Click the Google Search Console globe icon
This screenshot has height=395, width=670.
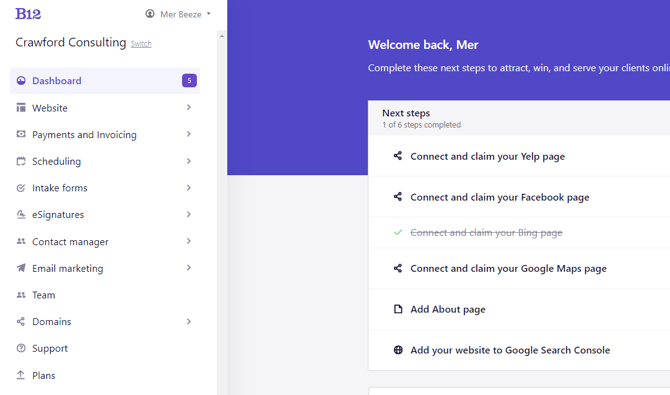pos(398,350)
